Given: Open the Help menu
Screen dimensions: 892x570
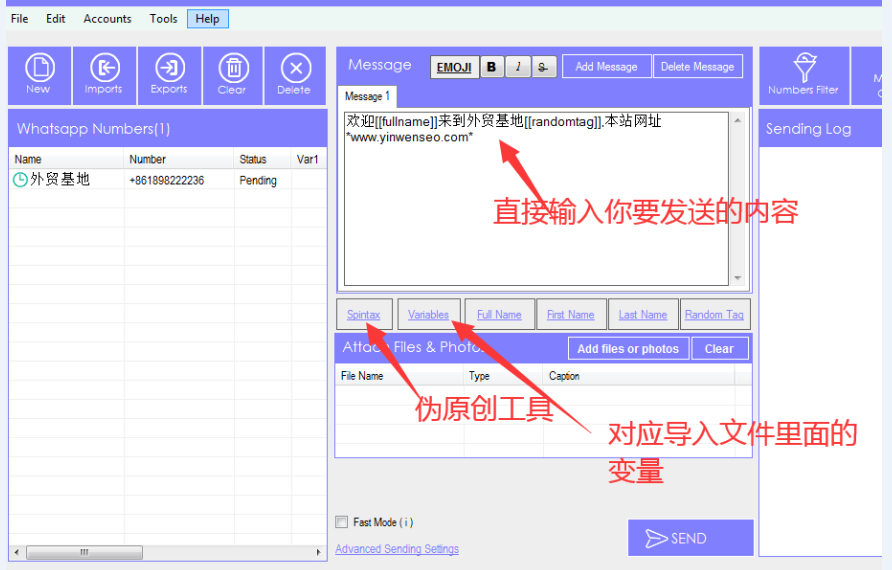Looking at the screenshot, I should pyautogui.click(x=208, y=19).
